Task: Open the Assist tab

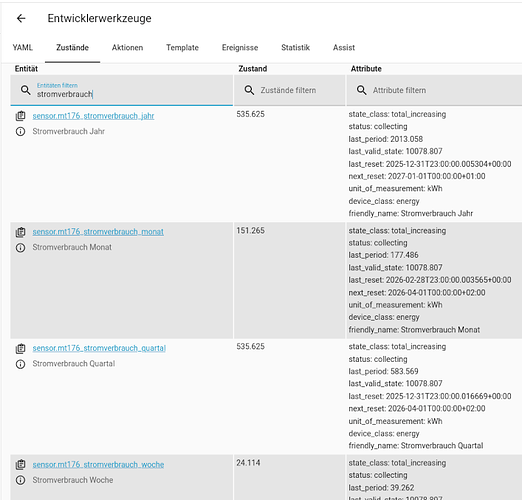Action: pyautogui.click(x=344, y=48)
